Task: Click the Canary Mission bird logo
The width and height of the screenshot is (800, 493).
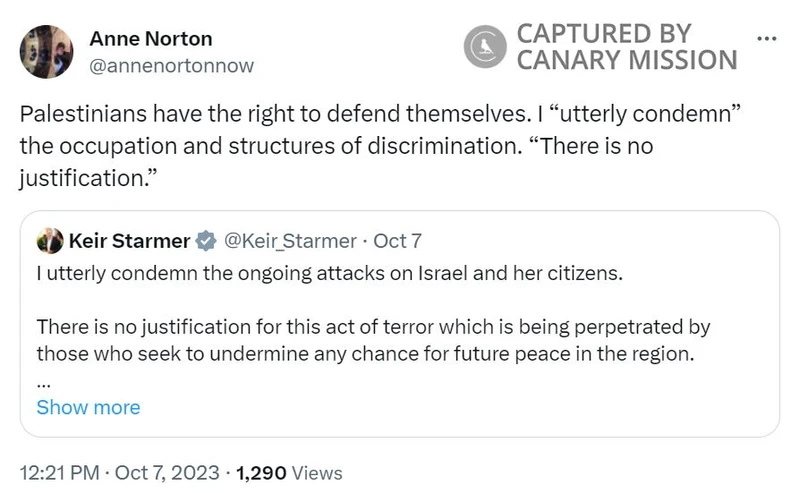Action: [486, 46]
